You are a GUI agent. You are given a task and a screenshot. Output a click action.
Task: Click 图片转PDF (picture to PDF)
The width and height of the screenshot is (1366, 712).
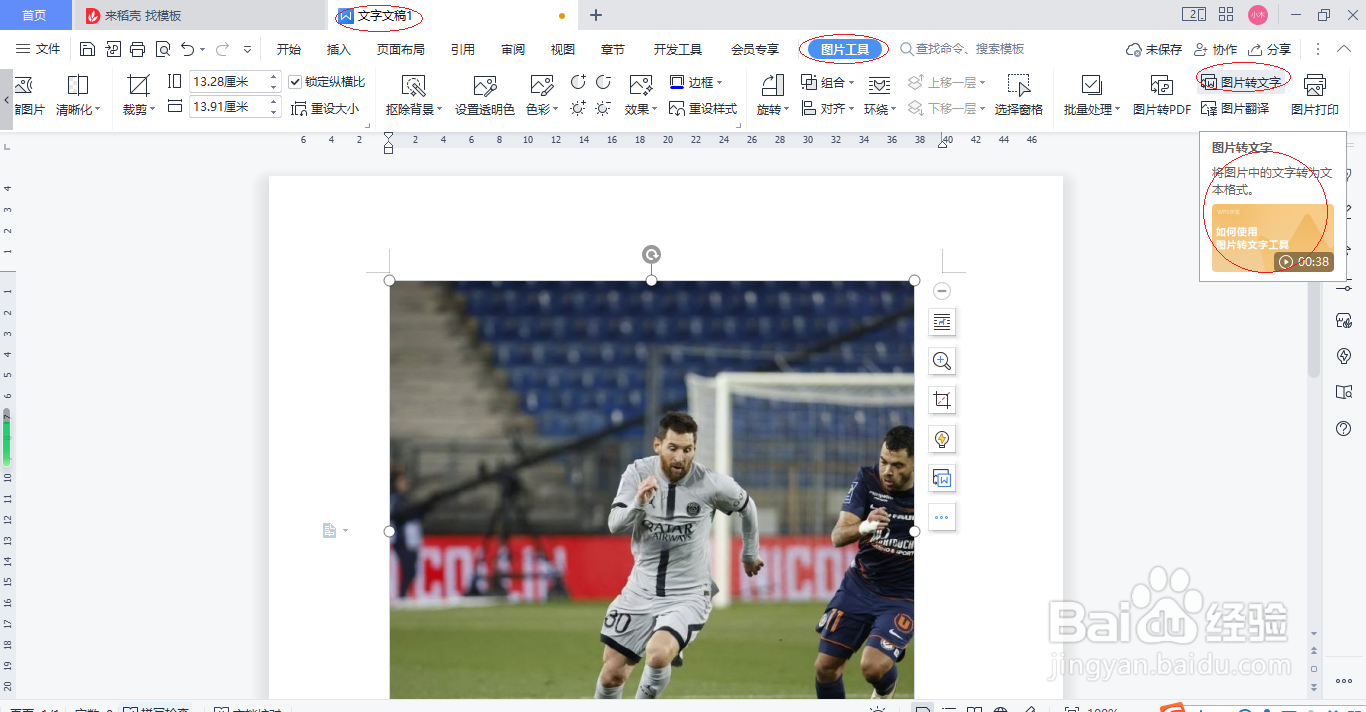click(x=1161, y=96)
